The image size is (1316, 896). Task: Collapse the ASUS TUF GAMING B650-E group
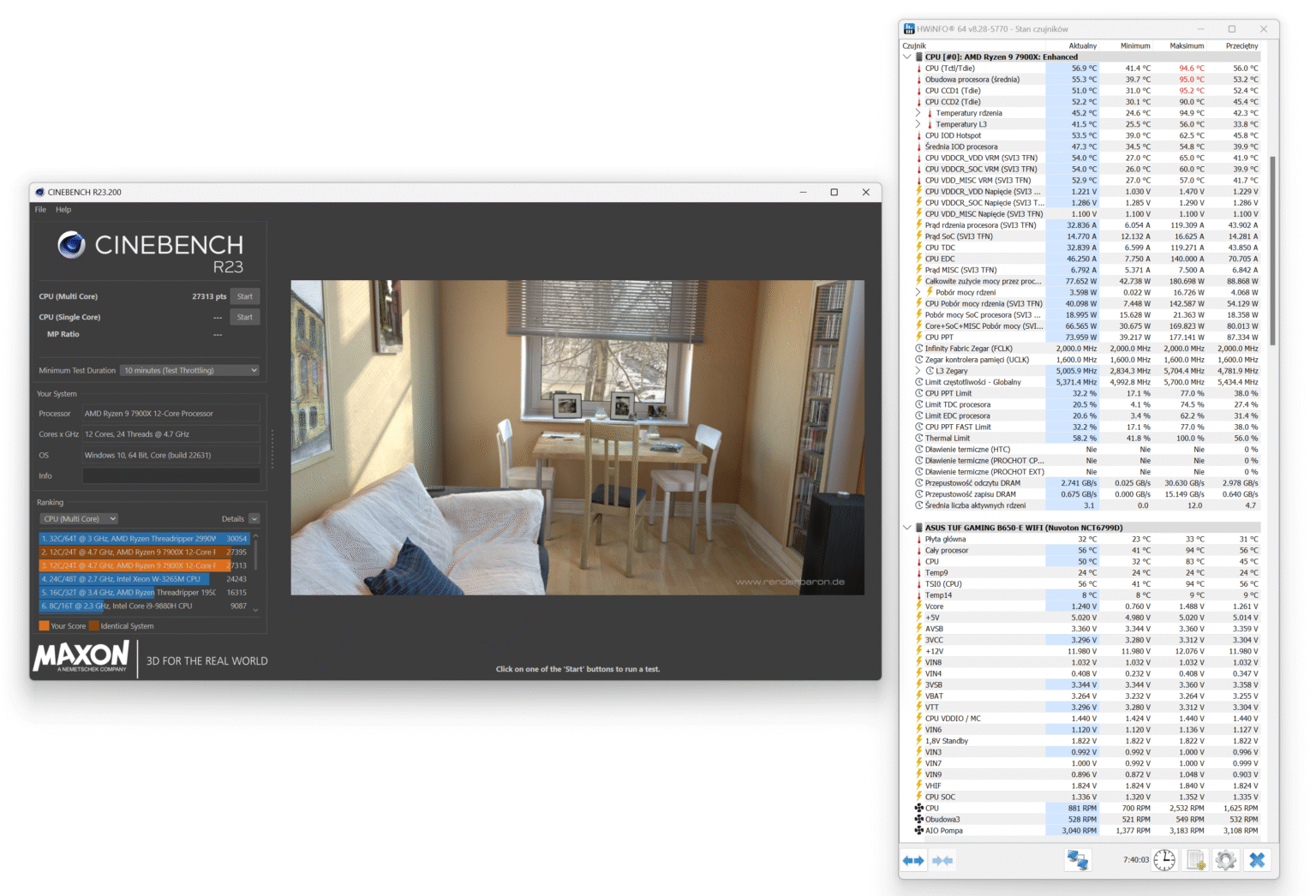pos(907,528)
